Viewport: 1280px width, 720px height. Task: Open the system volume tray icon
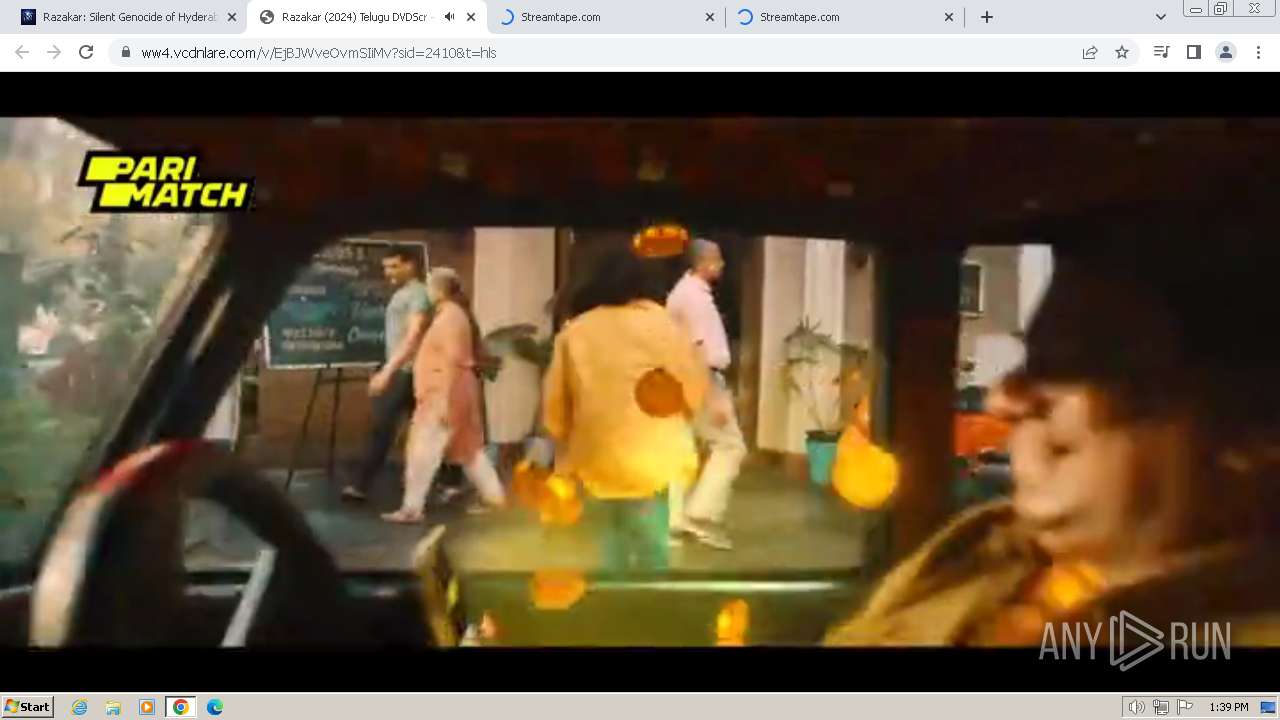click(x=1136, y=707)
